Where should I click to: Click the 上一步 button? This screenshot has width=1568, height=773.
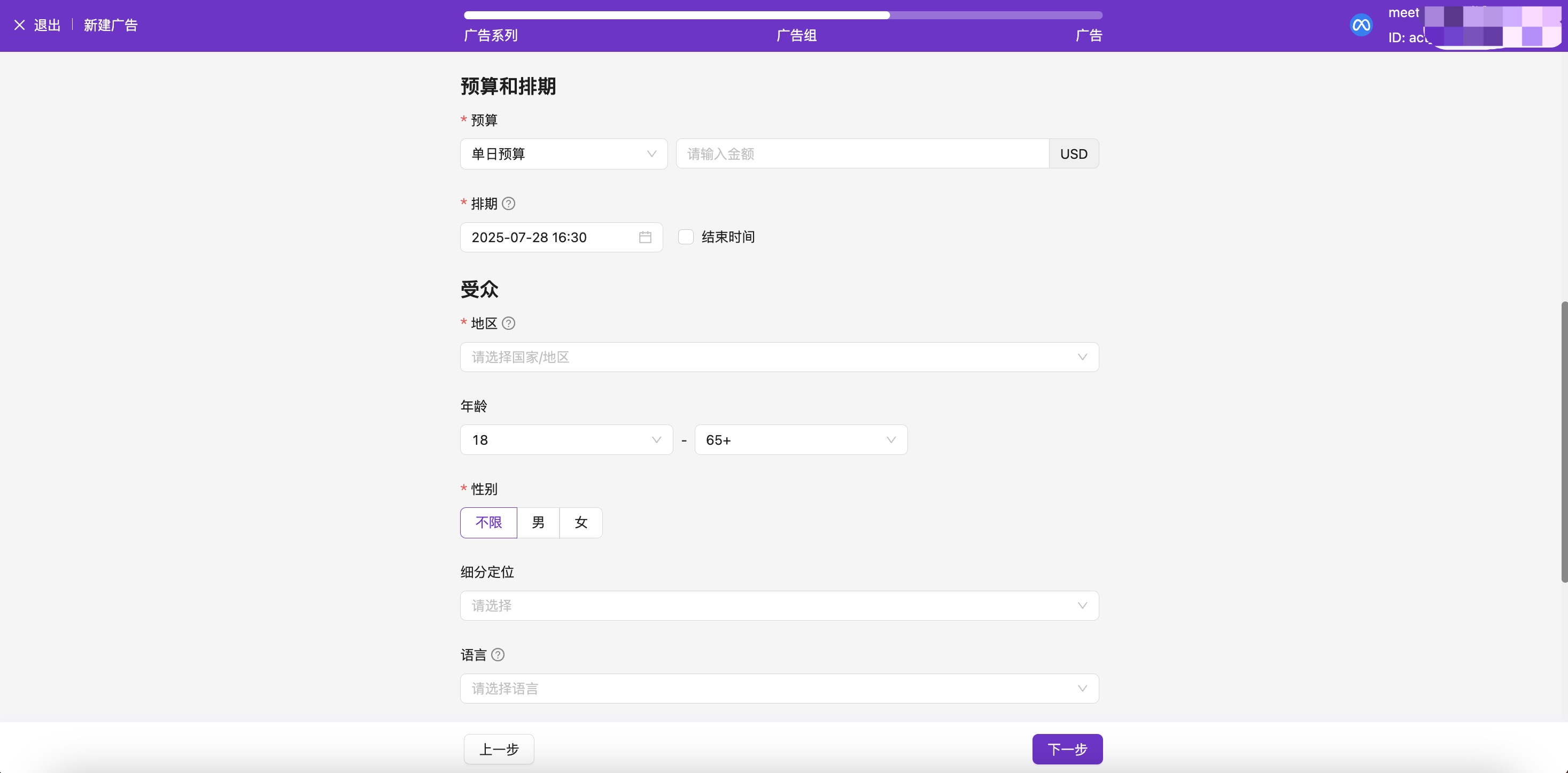[x=499, y=749]
